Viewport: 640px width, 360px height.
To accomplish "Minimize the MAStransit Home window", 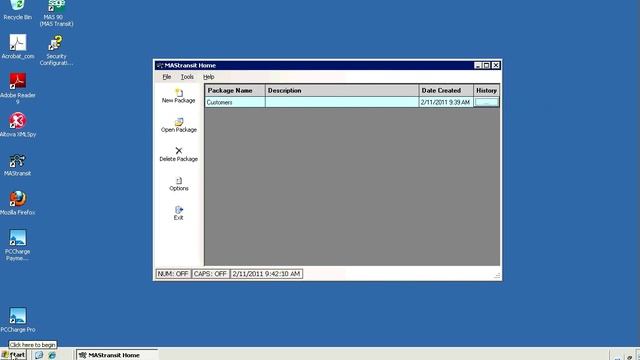I will pyautogui.click(x=478, y=65).
